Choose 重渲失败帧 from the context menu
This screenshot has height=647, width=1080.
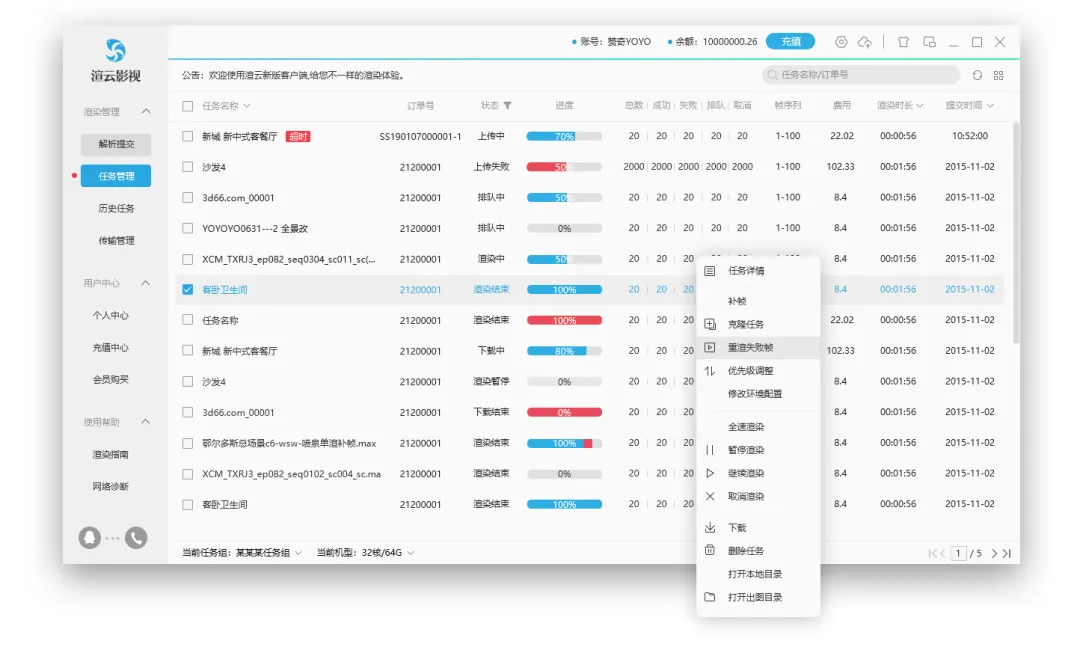click(750, 348)
